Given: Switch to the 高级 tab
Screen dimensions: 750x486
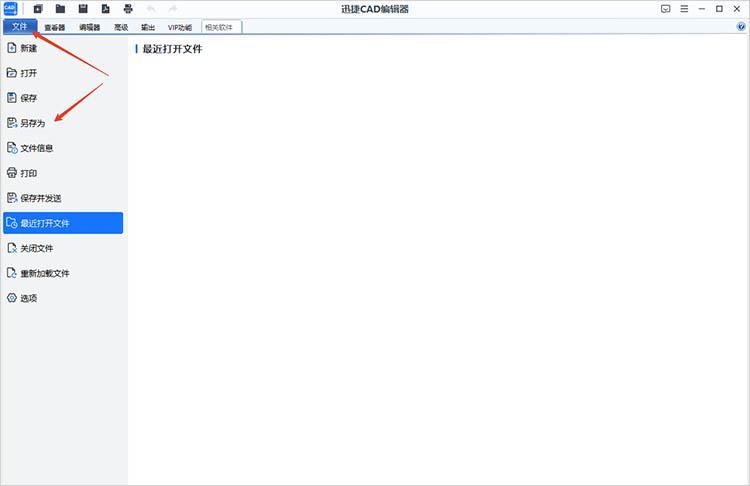Looking at the screenshot, I should [121, 27].
